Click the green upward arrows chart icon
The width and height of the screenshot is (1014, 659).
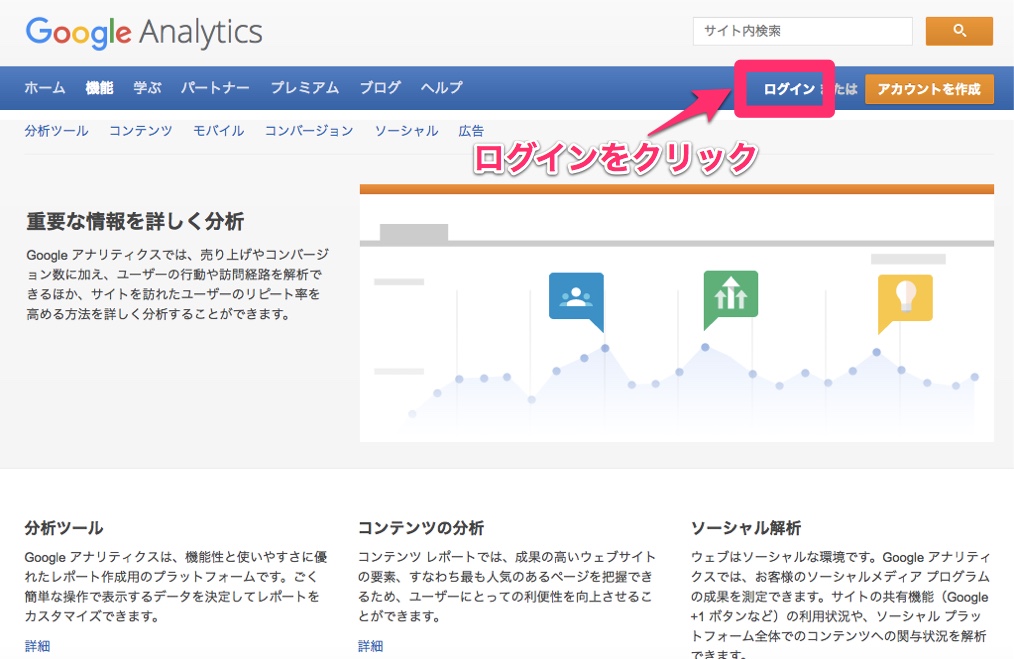point(731,299)
